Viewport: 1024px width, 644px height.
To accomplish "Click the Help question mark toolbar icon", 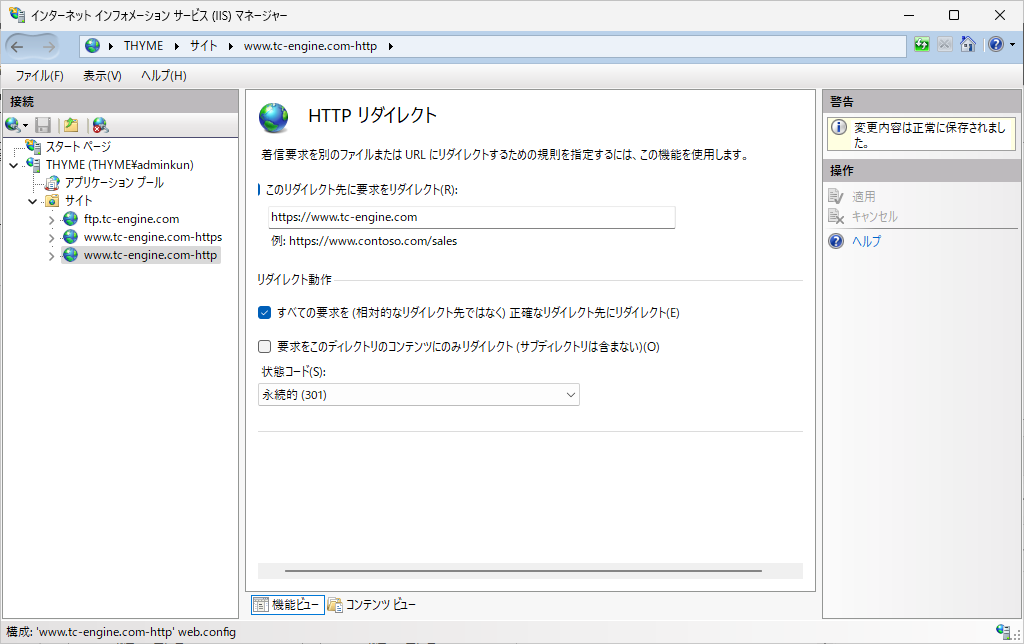I will point(995,44).
